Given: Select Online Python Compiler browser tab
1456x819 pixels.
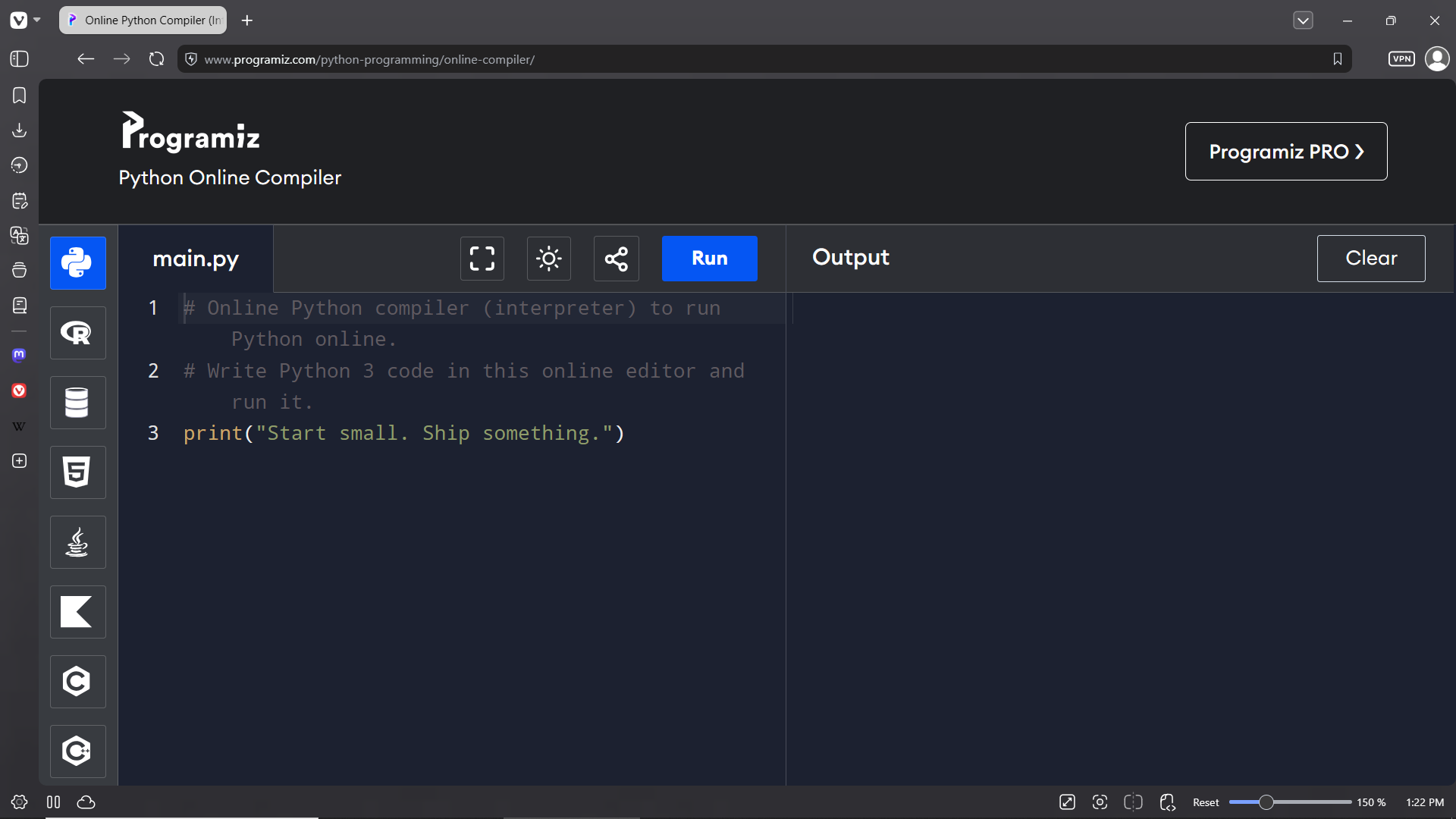Looking at the screenshot, I should pyautogui.click(x=143, y=20).
